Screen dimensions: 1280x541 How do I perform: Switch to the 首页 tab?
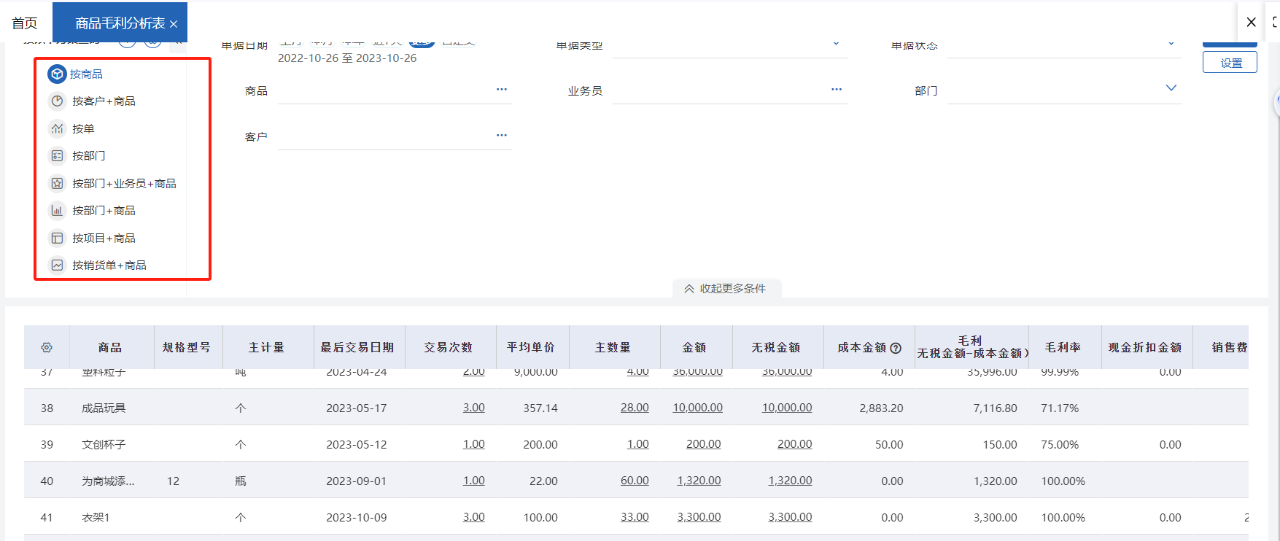[24, 23]
